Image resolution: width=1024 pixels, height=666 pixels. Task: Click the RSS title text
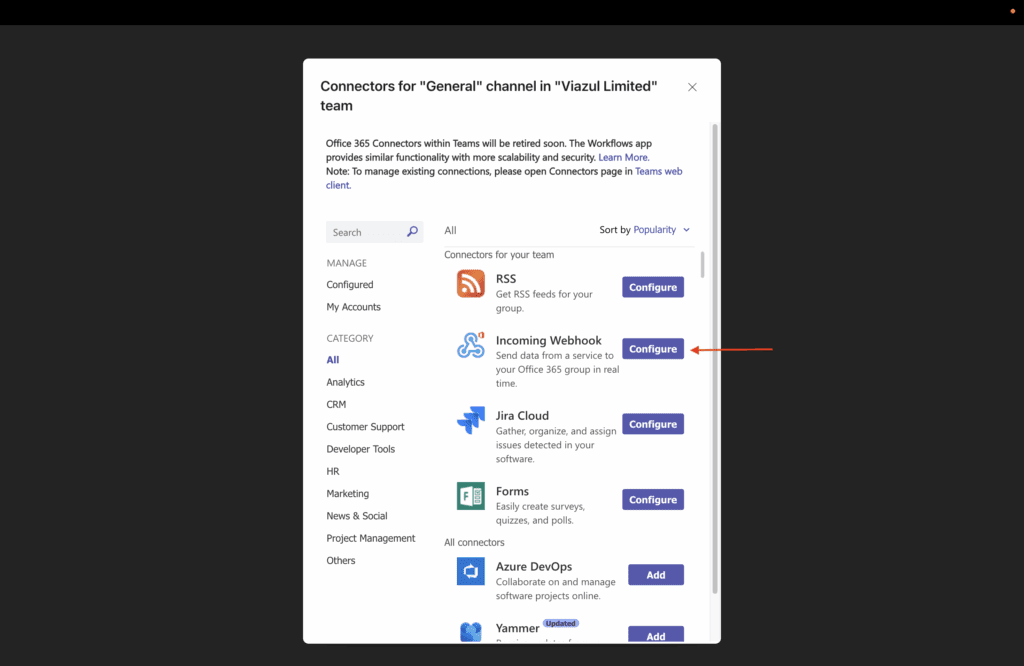[505, 279]
